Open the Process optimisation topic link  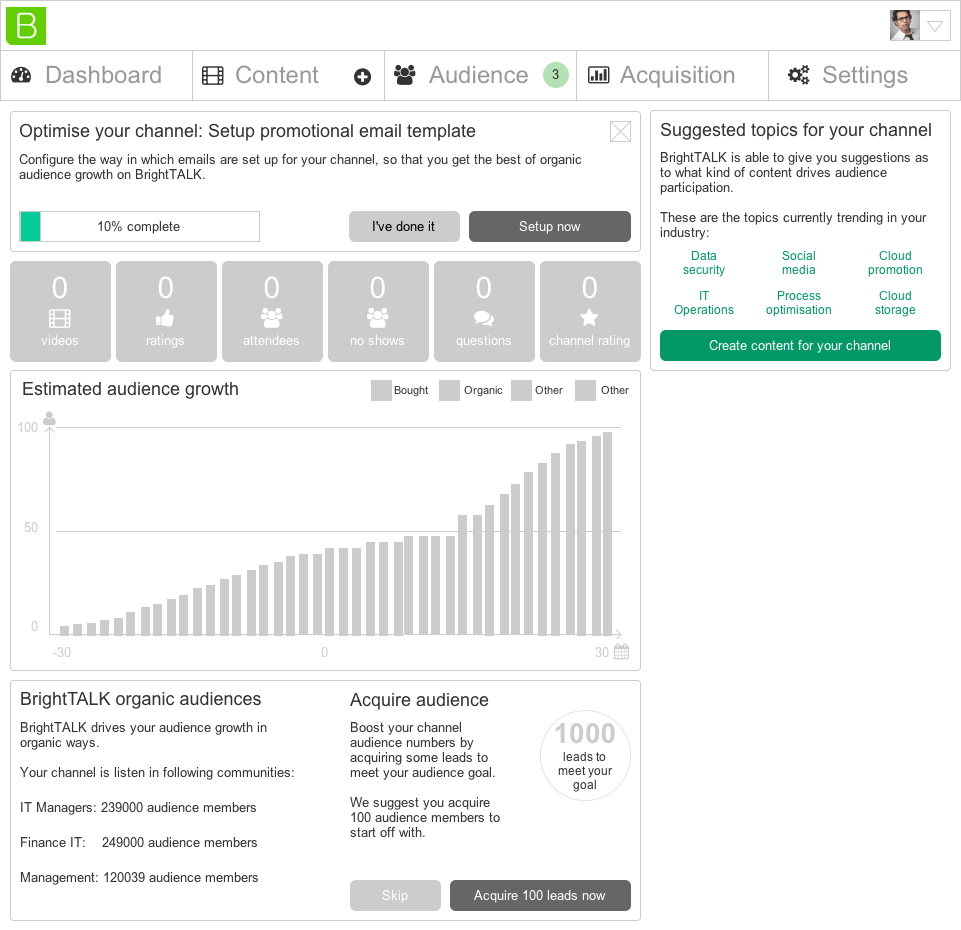[x=799, y=303]
